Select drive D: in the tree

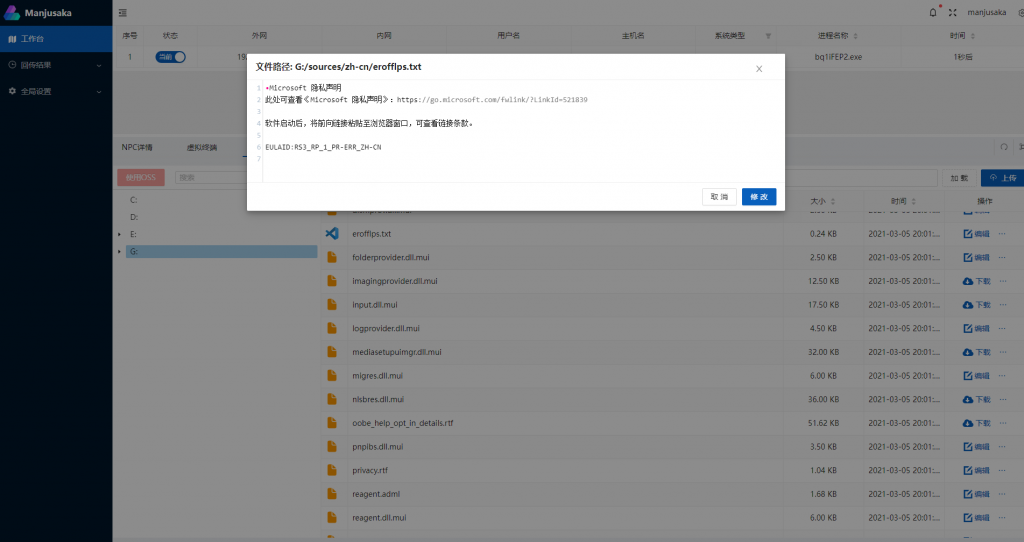[x=134, y=217]
